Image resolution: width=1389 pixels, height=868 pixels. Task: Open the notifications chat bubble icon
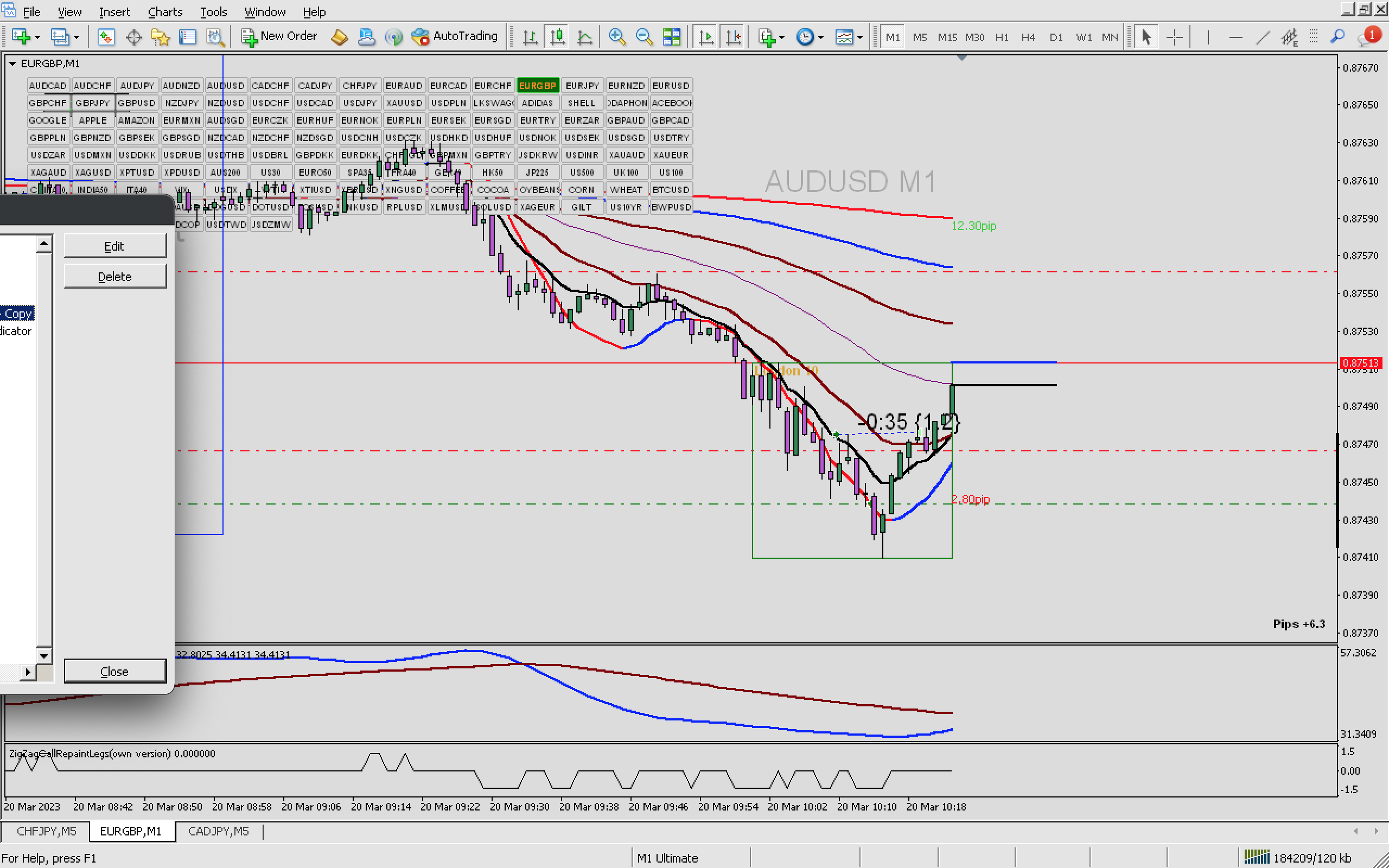(x=1367, y=37)
